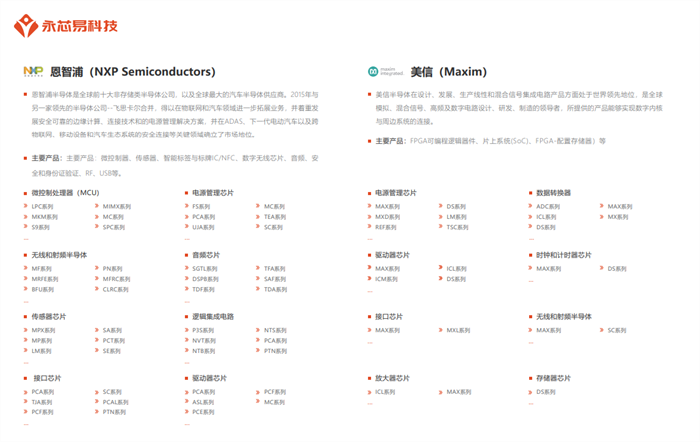Open MXL系列 under Maxim 接口芯片

(x=458, y=330)
